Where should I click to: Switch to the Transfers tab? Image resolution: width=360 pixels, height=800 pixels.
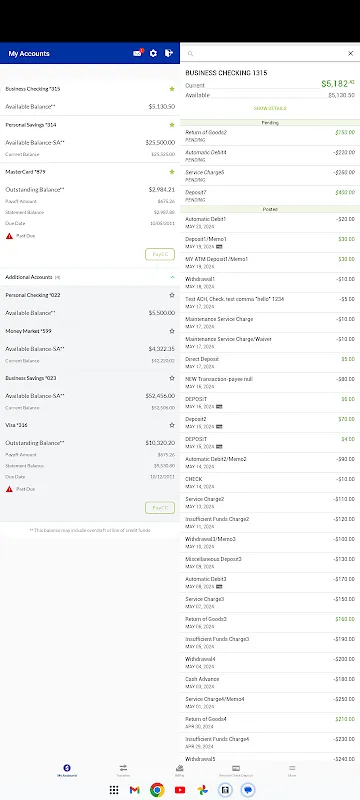pyautogui.click(x=123, y=770)
